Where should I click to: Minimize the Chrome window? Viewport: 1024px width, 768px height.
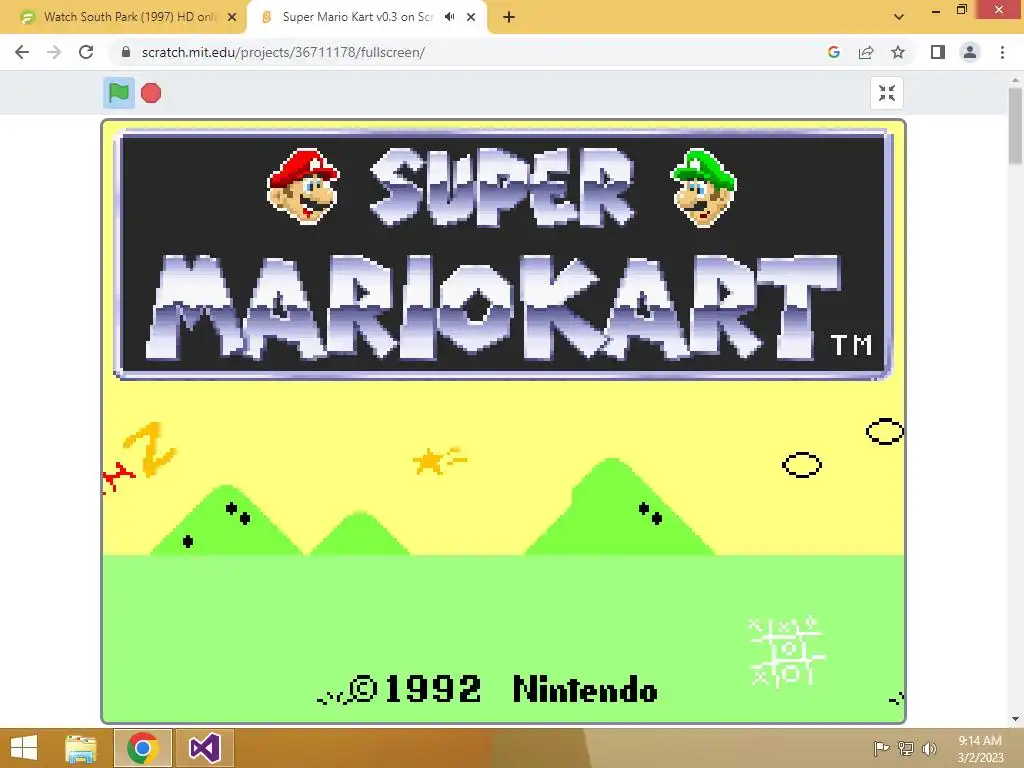tap(936, 10)
